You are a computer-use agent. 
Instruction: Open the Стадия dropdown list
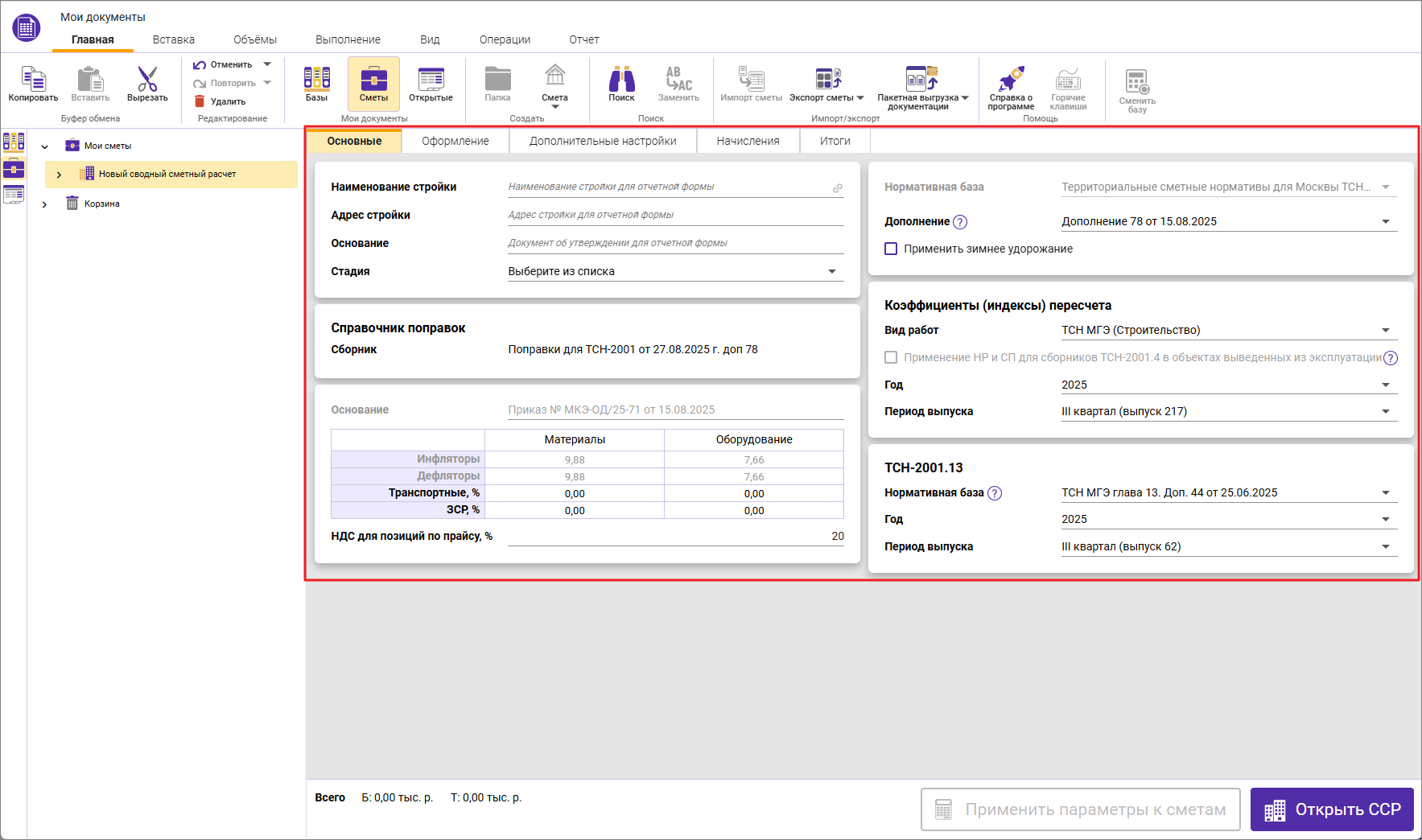point(831,272)
